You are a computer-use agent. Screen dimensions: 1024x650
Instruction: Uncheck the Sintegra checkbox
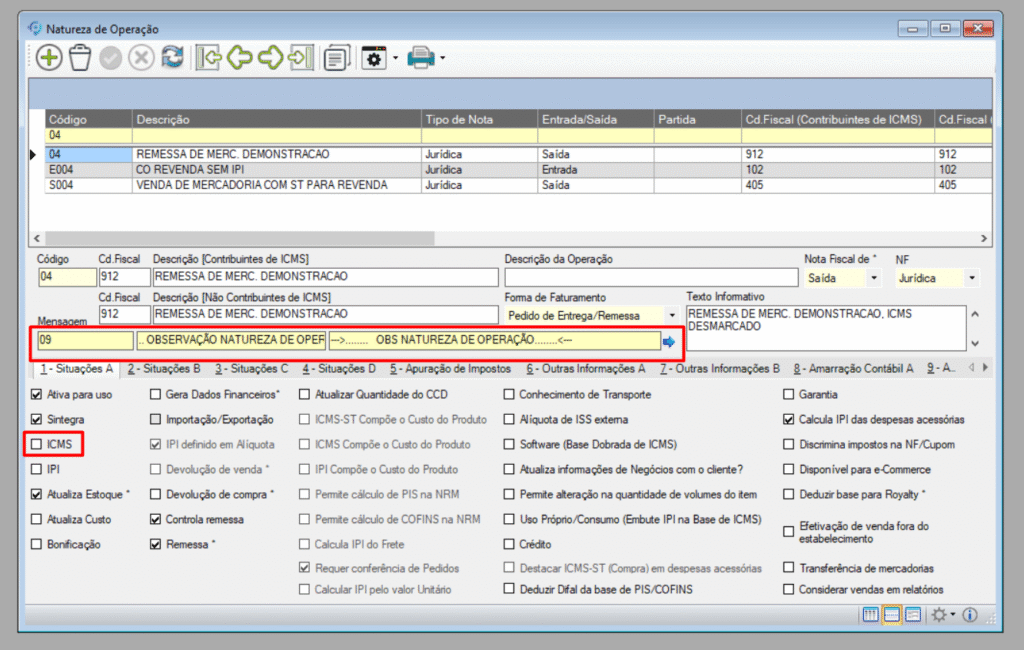37,419
